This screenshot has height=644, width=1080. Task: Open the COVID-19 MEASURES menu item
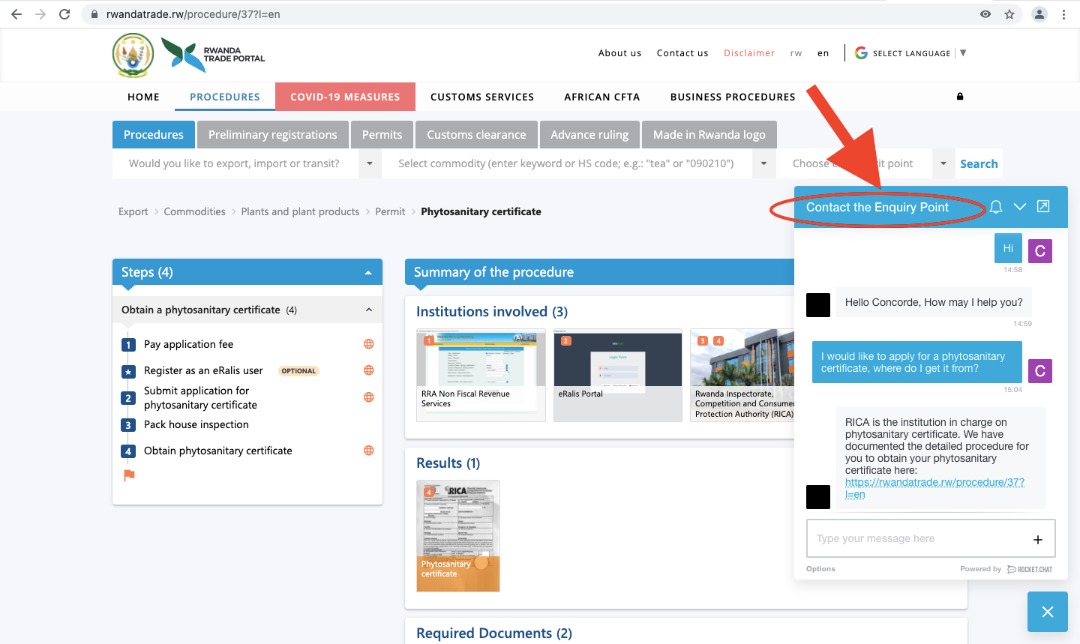tap(345, 97)
